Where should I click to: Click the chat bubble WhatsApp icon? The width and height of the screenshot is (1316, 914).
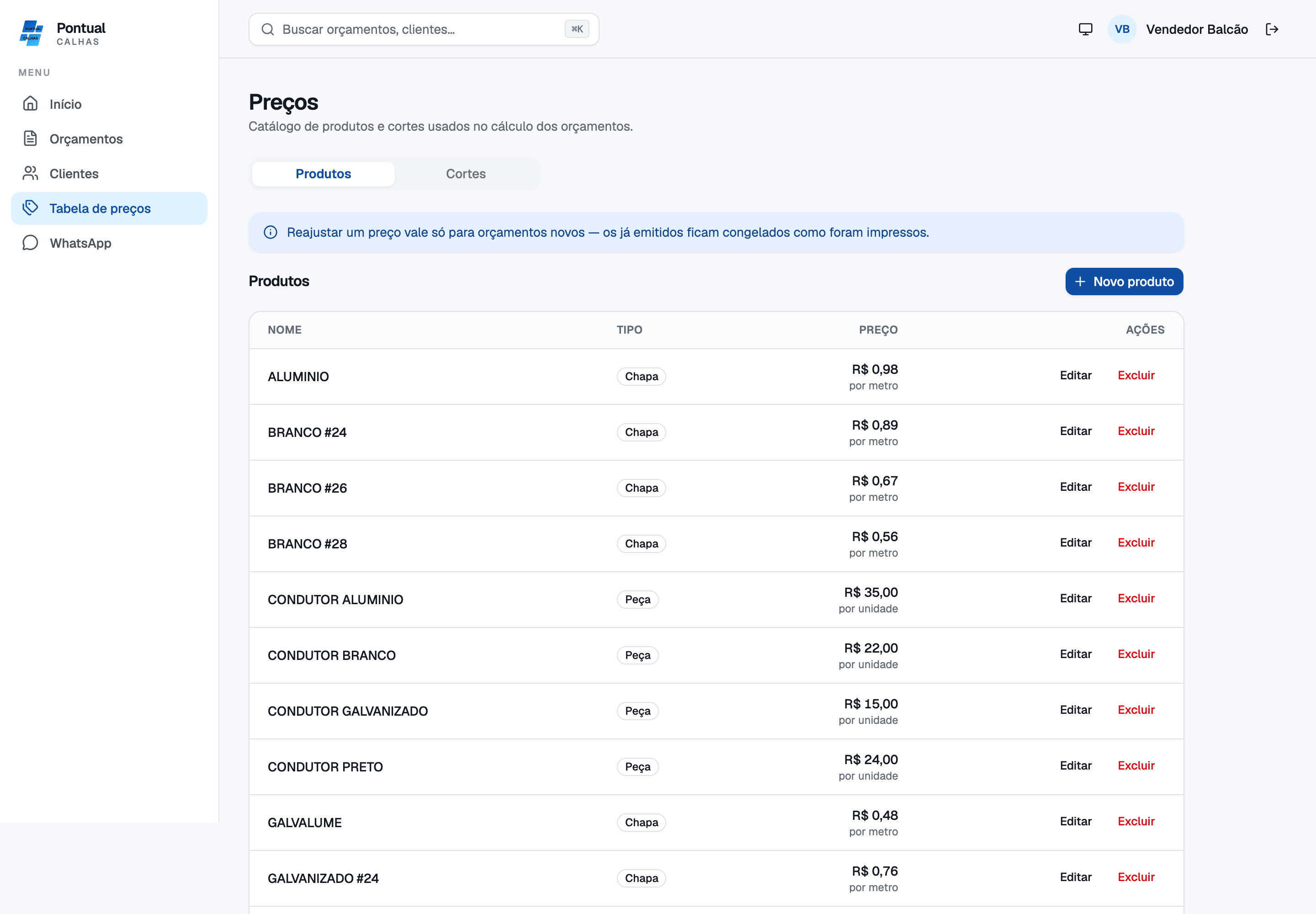[30, 243]
